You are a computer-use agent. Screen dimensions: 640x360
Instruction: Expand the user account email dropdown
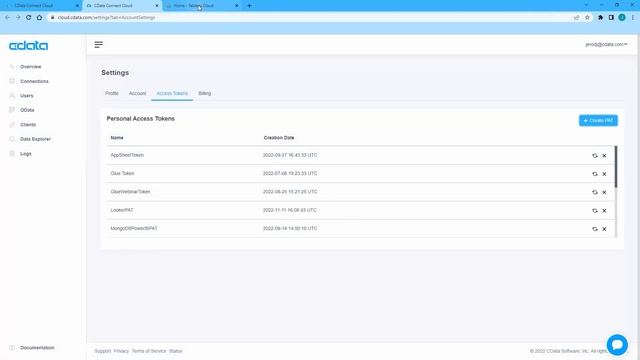606,44
